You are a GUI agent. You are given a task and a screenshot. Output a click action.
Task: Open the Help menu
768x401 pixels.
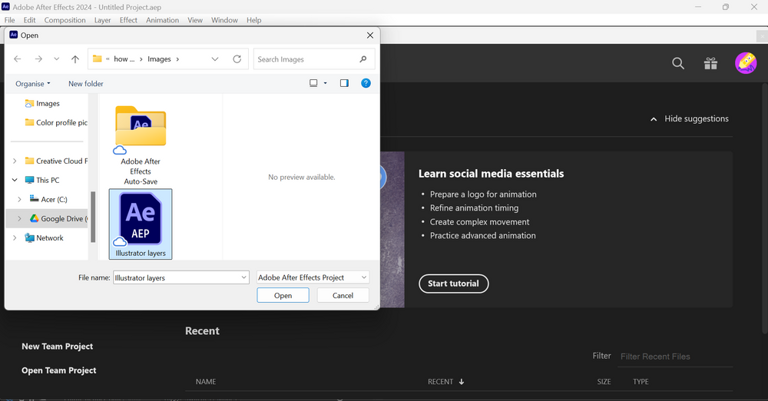254,20
